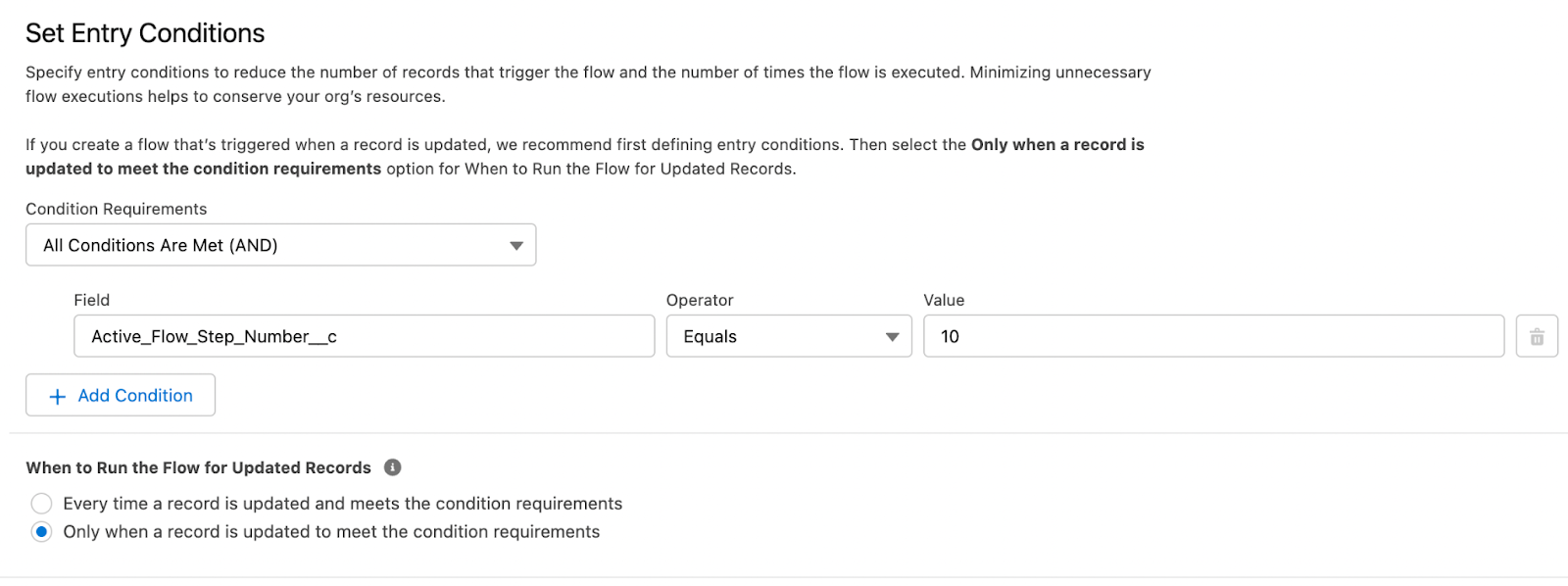Click the arrow on the Operator picker

(x=892, y=336)
